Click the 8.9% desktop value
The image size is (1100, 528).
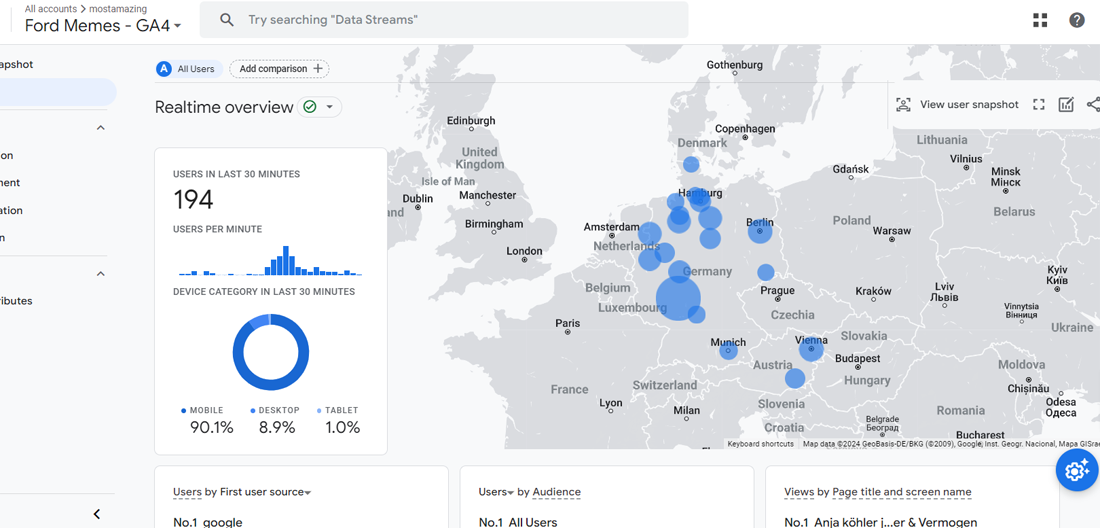tap(277, 427)
